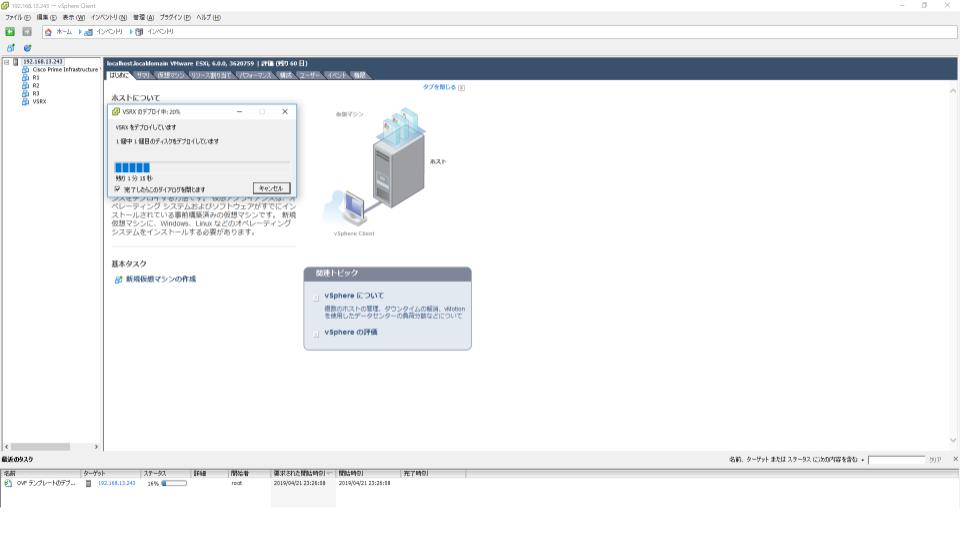Click the green back navigation arrow
Screen dimensions: 960x540
point(10,31)
